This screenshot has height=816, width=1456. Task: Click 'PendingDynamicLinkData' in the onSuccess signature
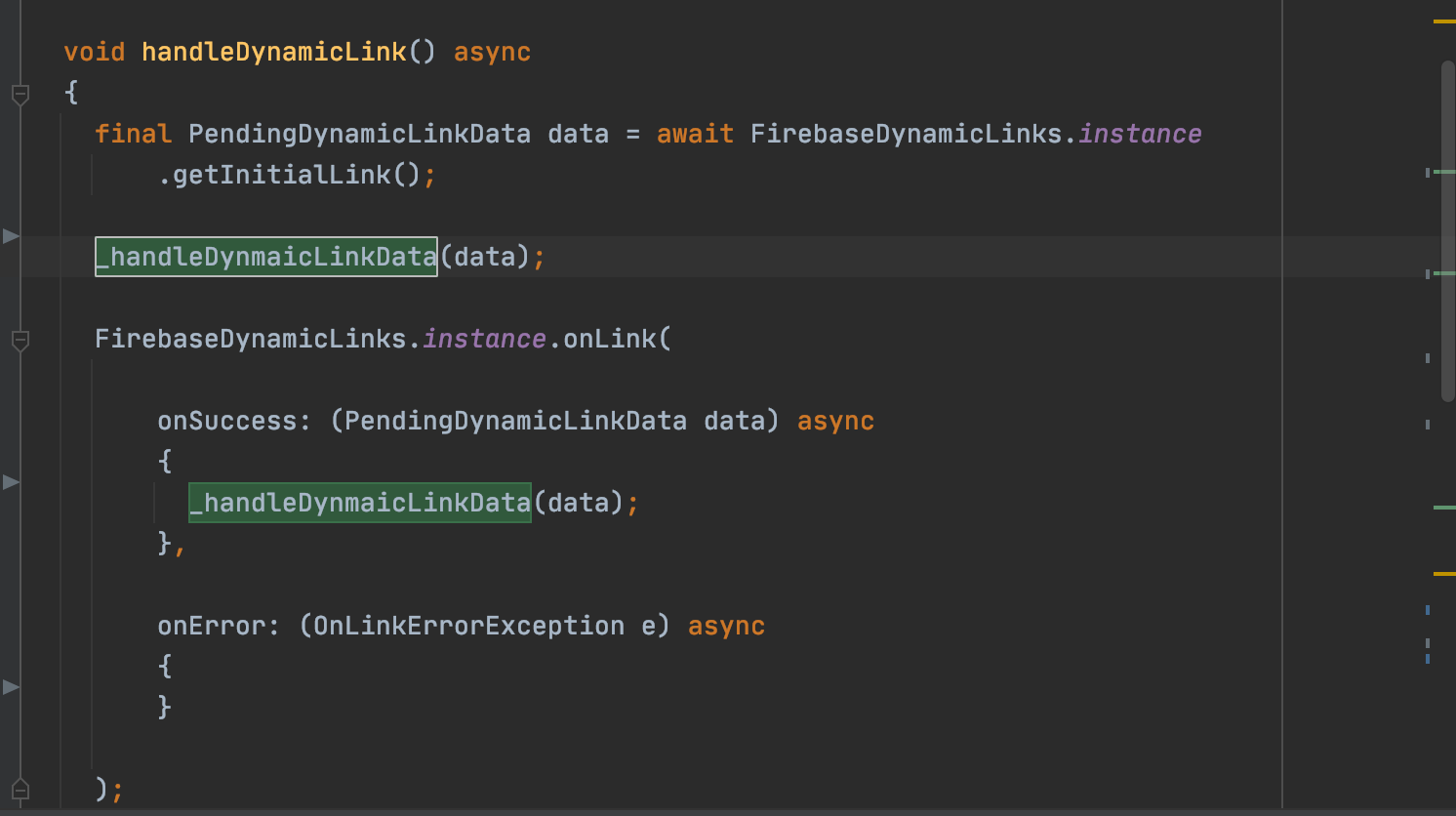pyautogui.click(x=515, y=421)
